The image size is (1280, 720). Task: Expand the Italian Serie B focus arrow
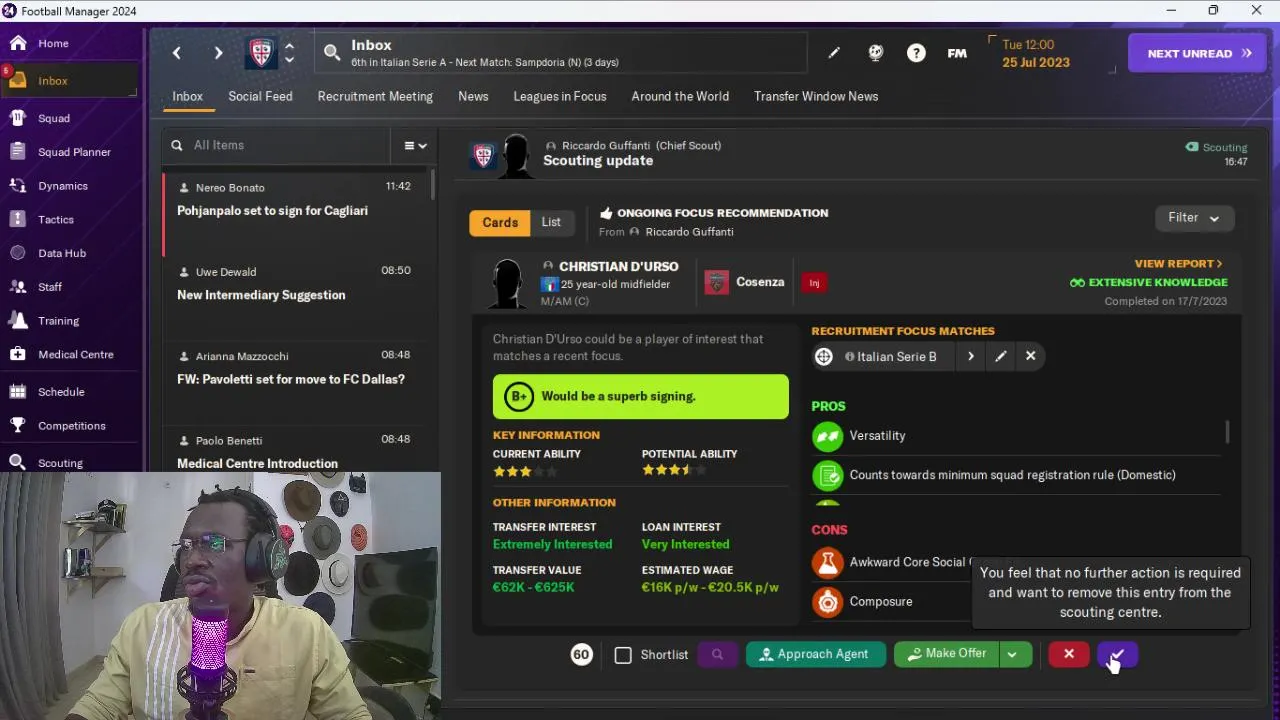tap(970, 356)
